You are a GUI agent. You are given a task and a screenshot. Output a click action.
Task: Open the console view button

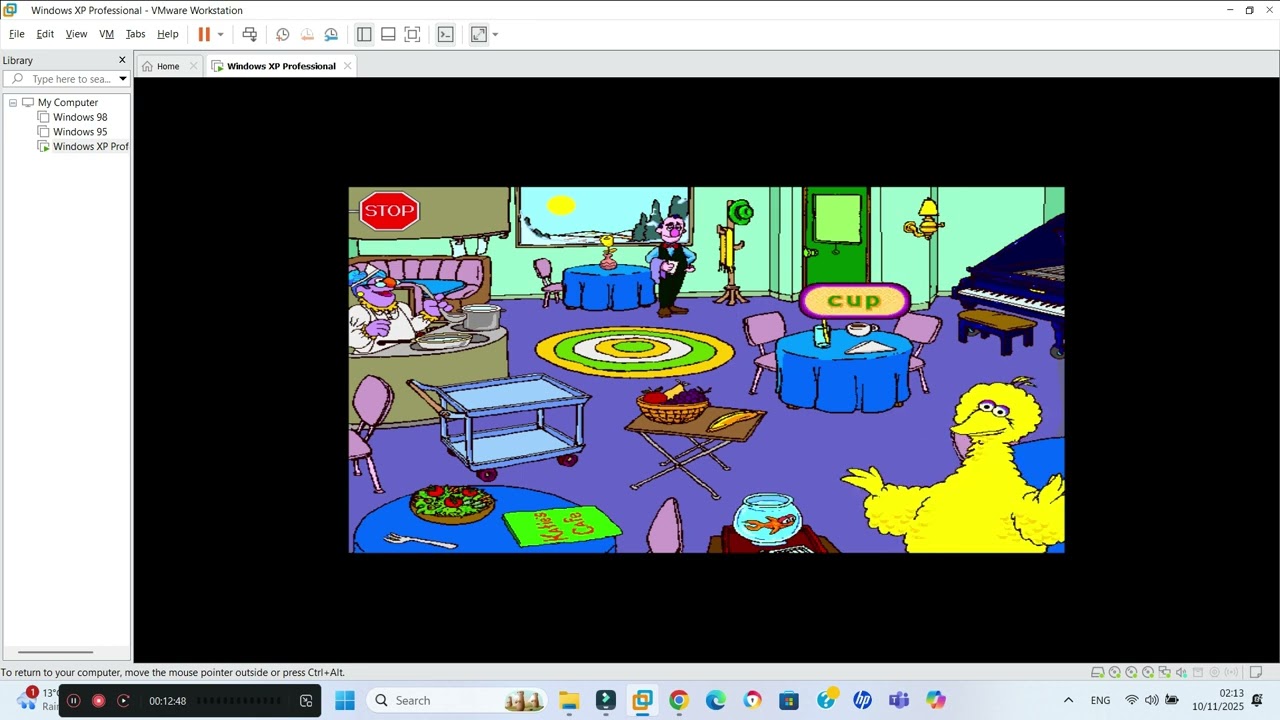tap(446, 34)
